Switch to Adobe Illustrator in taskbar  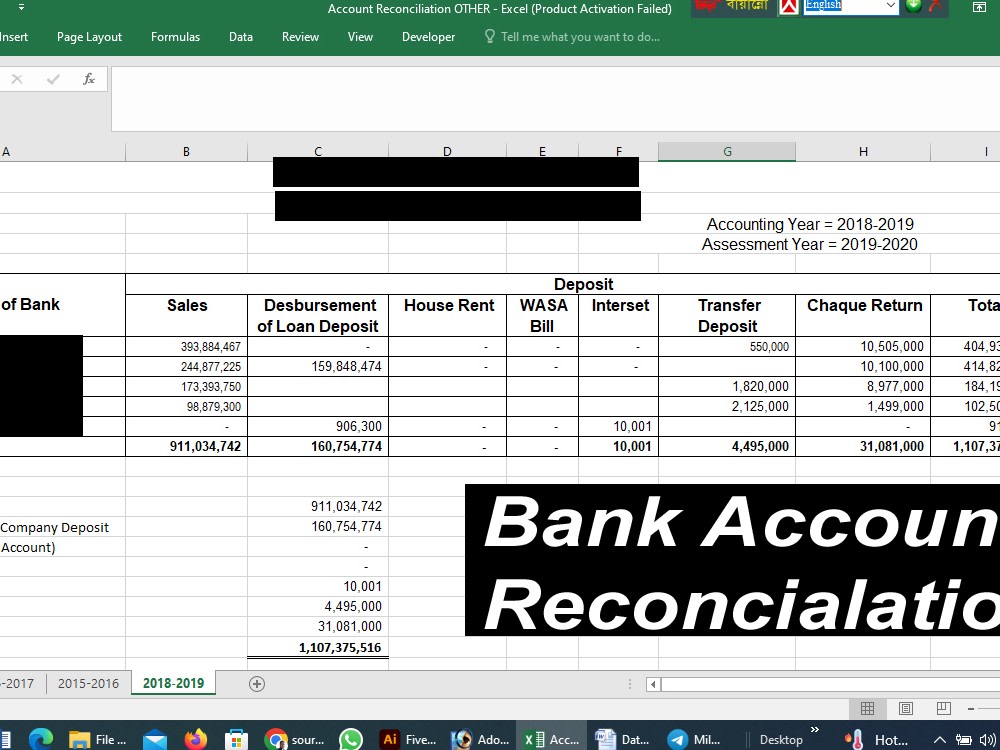[409, 740]
